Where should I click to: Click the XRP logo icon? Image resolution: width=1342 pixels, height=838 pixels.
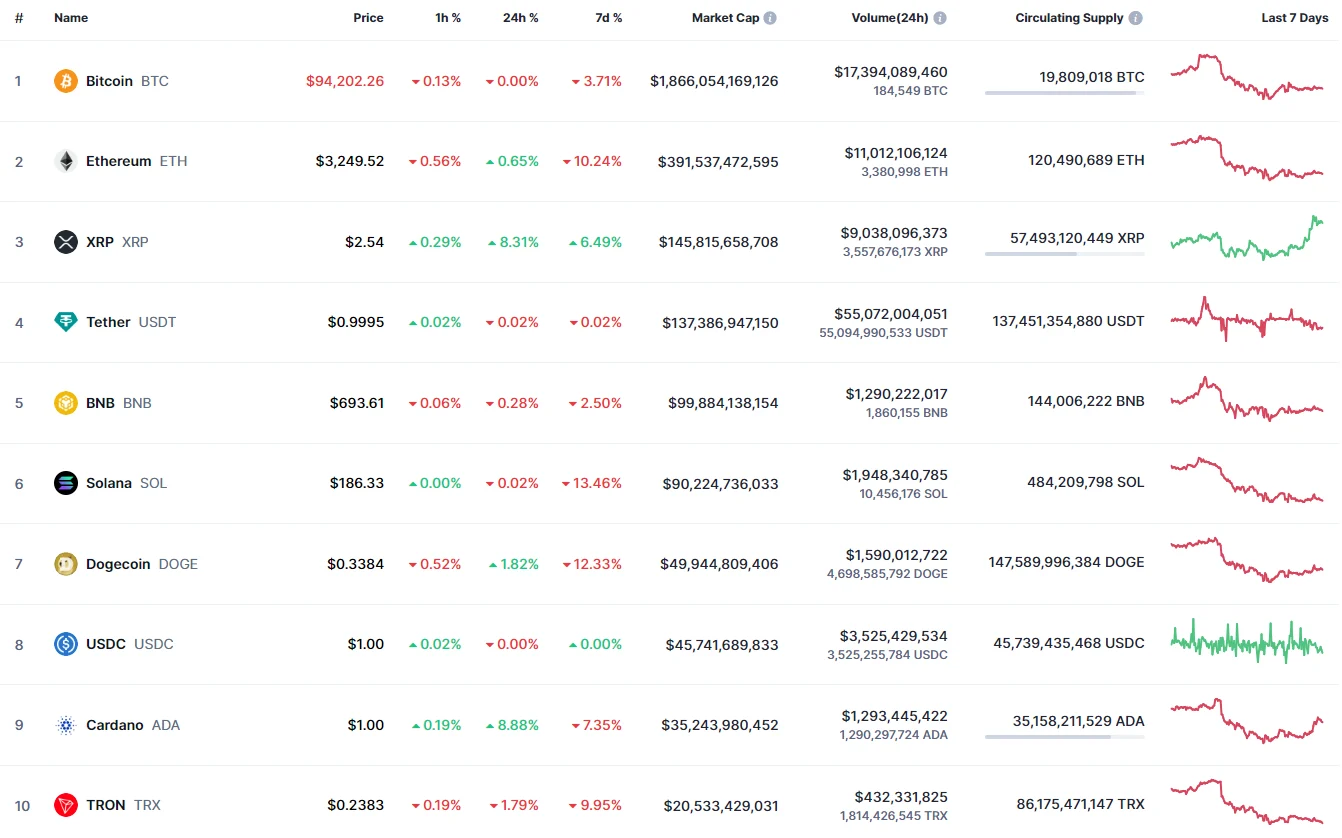click(66, 242)
